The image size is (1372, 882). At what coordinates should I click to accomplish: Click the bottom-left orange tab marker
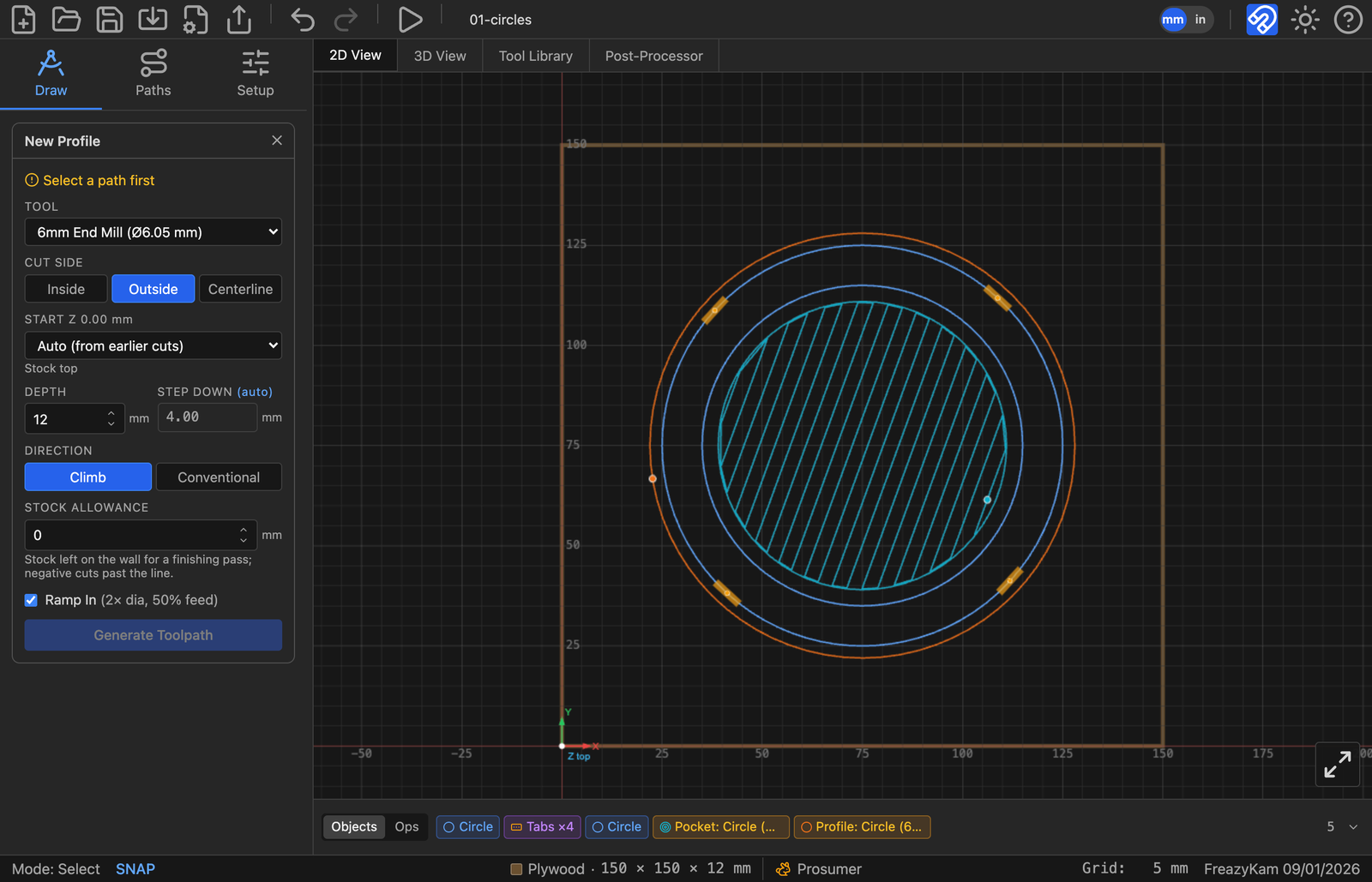[x=727, y=592]
